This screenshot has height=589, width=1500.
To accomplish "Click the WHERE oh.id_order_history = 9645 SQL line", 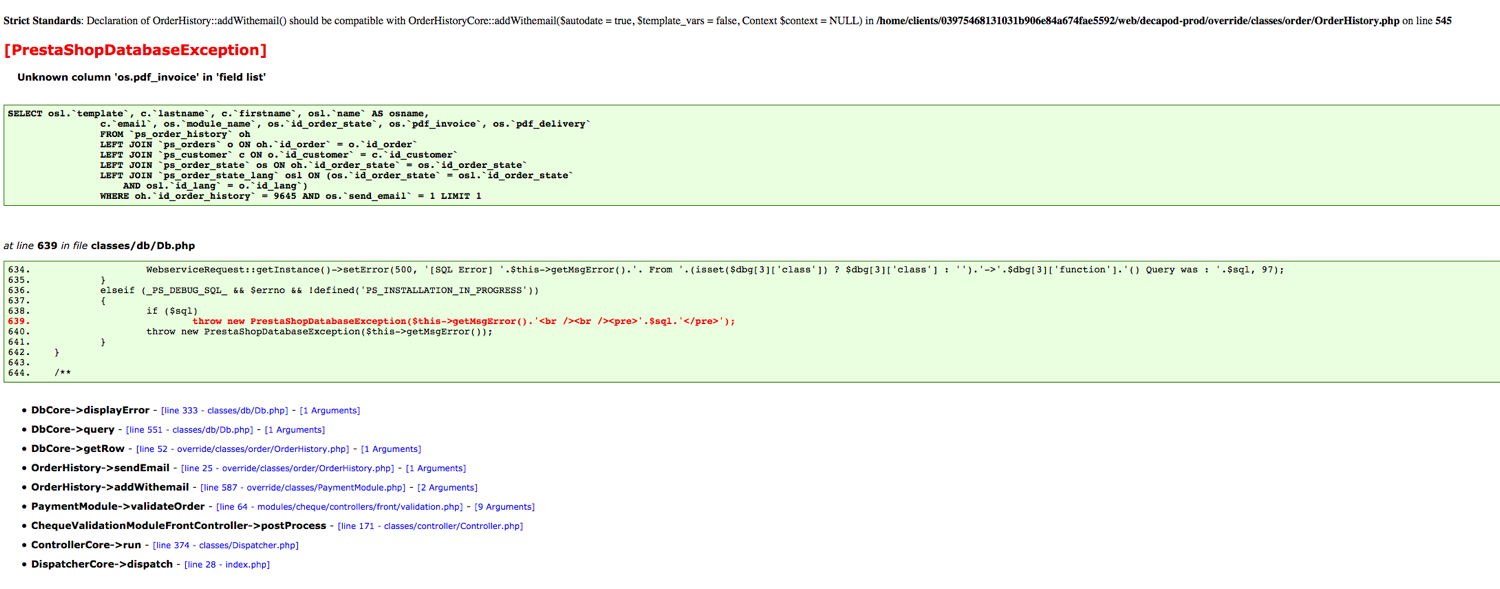I will tap(290, 197).
